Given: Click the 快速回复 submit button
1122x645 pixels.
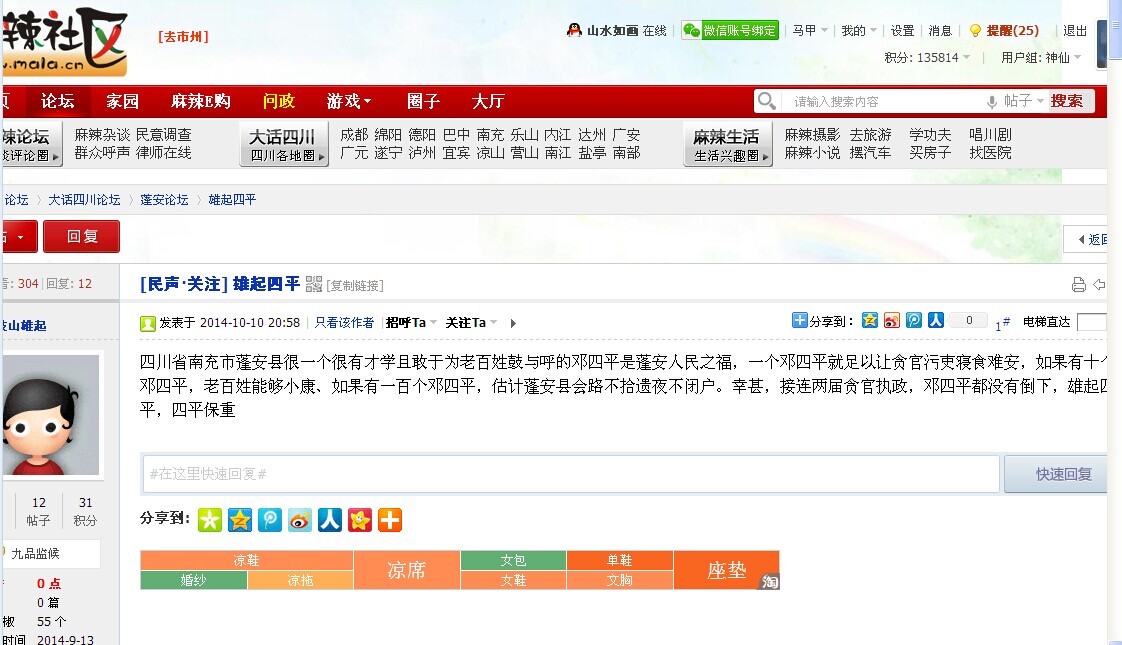Looking at the screenshot, I should pyautogui.click(x=1063, y=474).
